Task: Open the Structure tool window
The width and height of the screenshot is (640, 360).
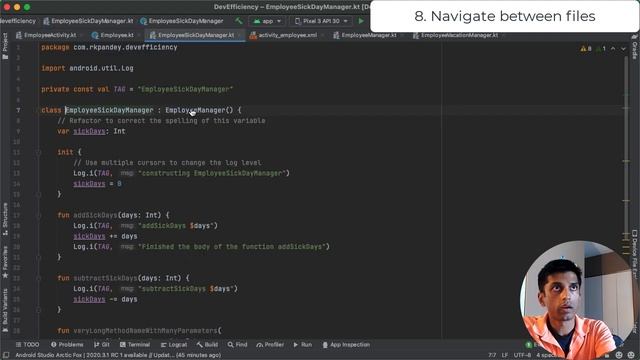Action: pos(5,219)
